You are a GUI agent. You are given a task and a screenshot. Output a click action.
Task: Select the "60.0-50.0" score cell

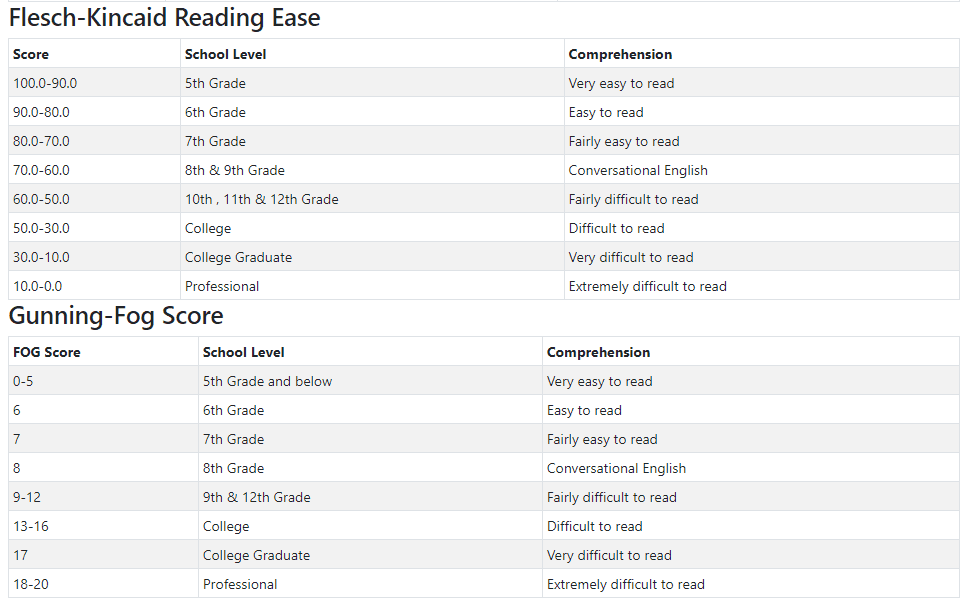[42, 199]
